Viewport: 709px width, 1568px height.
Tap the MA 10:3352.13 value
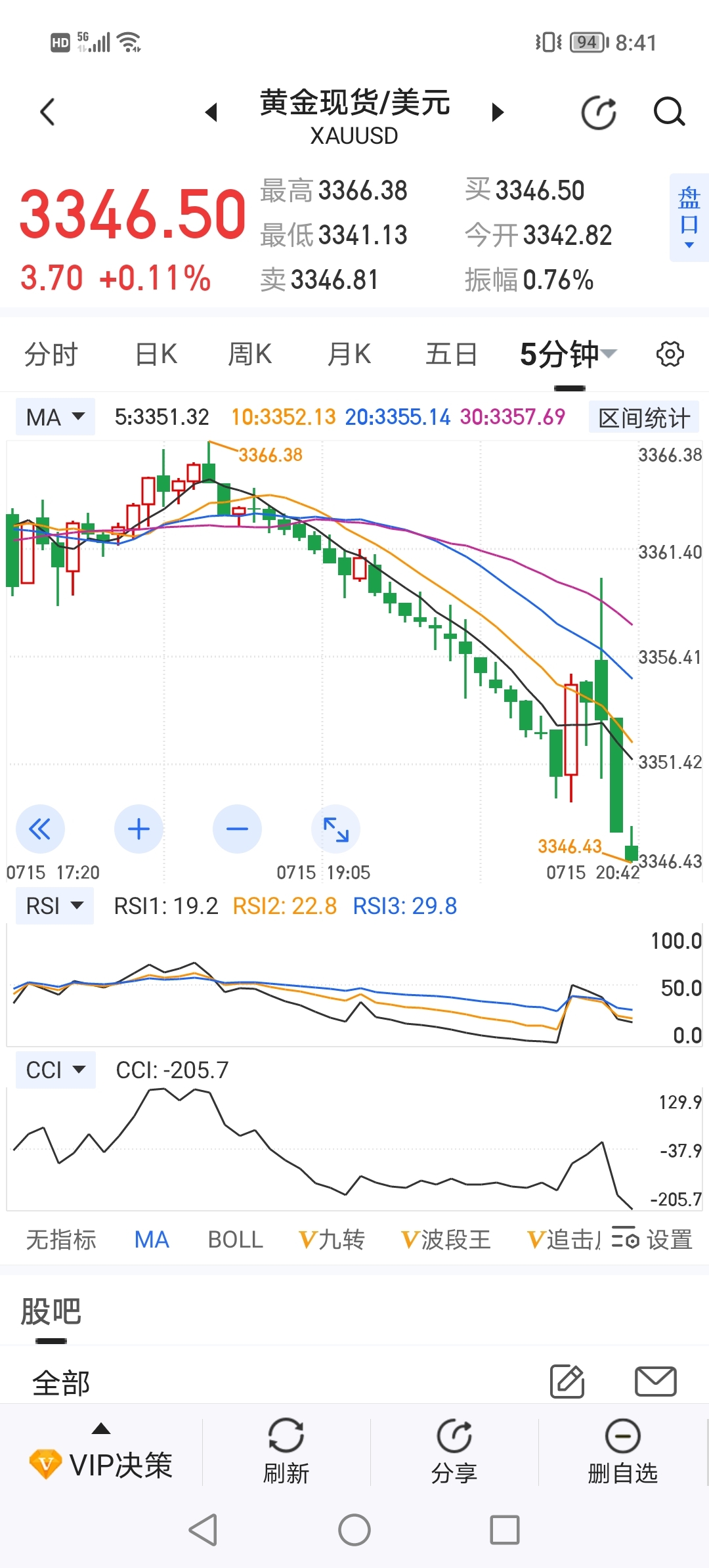pos(284,417)
